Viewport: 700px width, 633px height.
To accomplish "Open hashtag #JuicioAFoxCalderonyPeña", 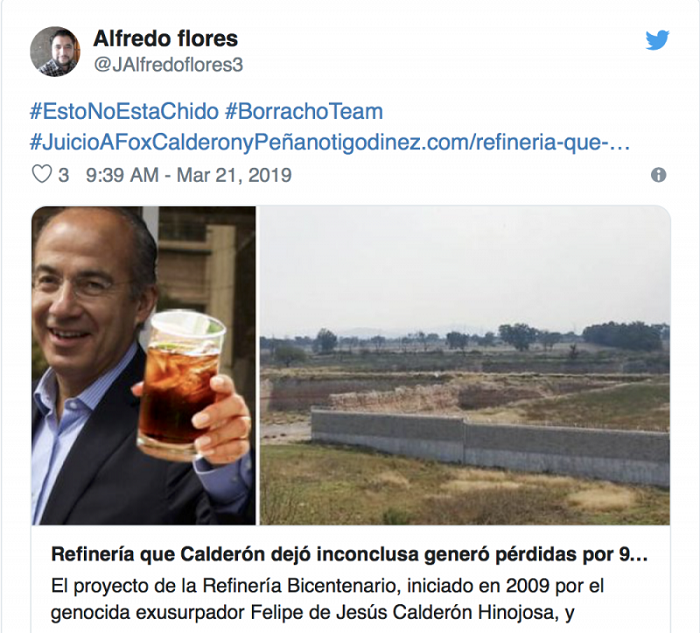I will [161, 143].
